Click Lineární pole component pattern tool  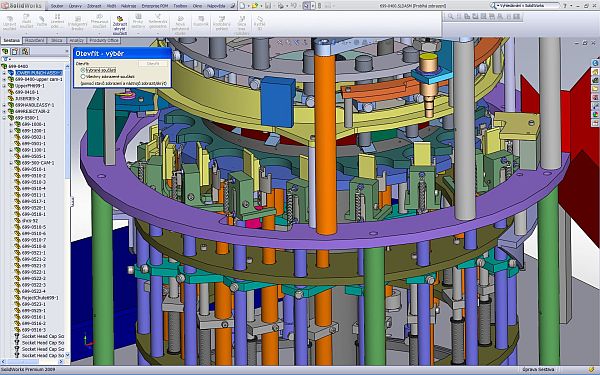click(x=57, y=21)
